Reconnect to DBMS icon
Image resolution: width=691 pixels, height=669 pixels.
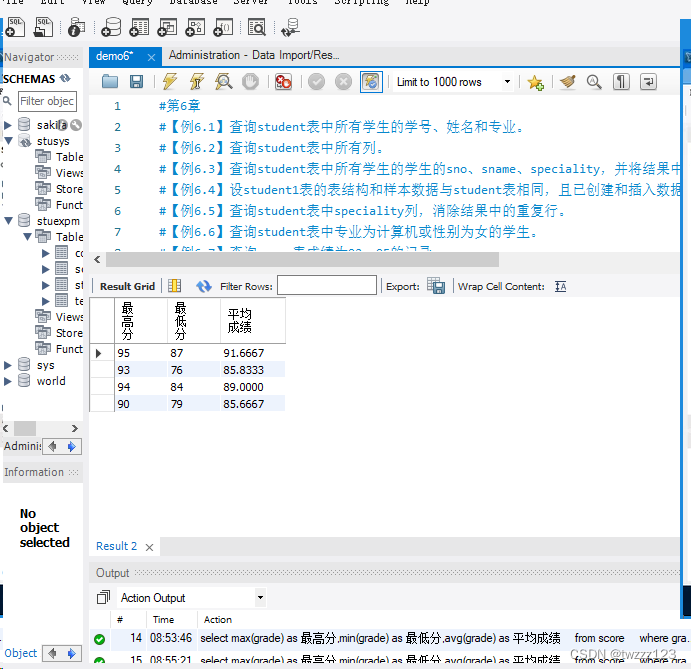click(290, 27)
